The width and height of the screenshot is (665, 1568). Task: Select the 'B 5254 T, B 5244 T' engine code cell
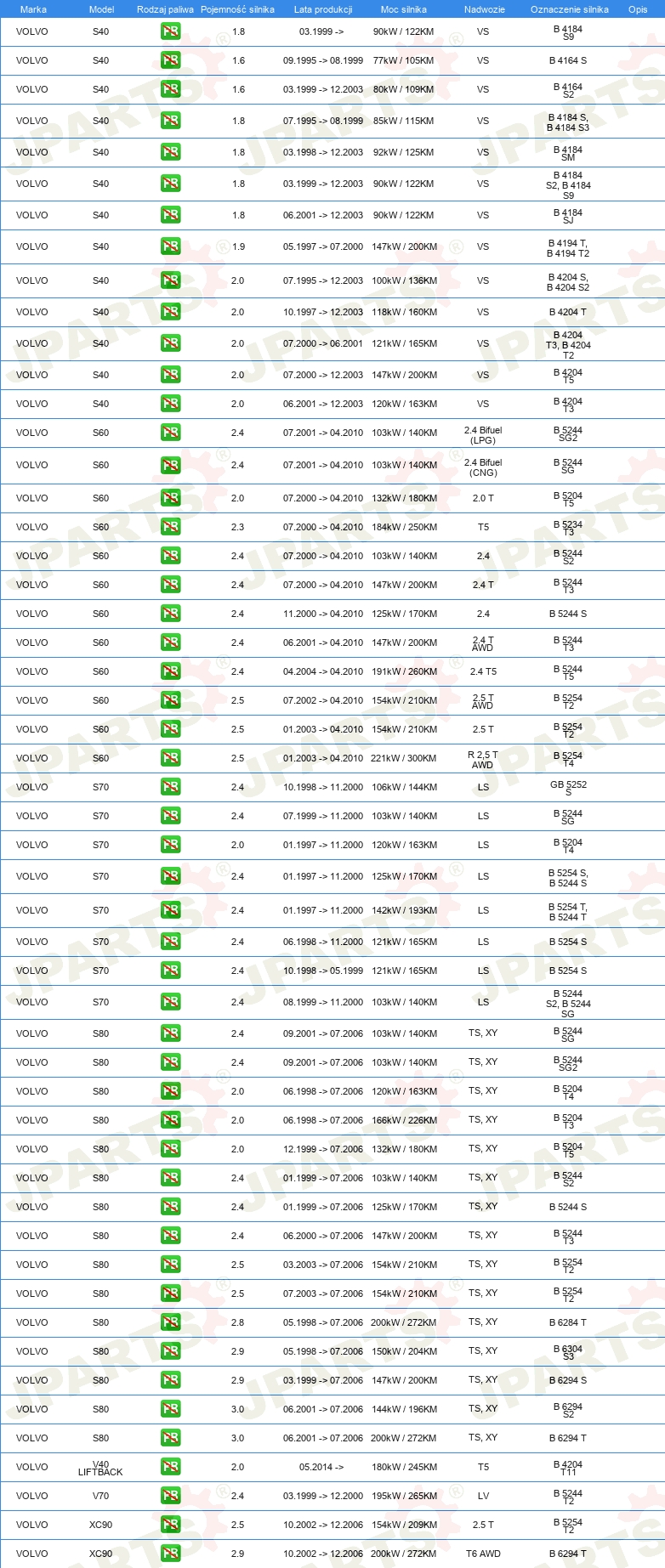point(568,912)
